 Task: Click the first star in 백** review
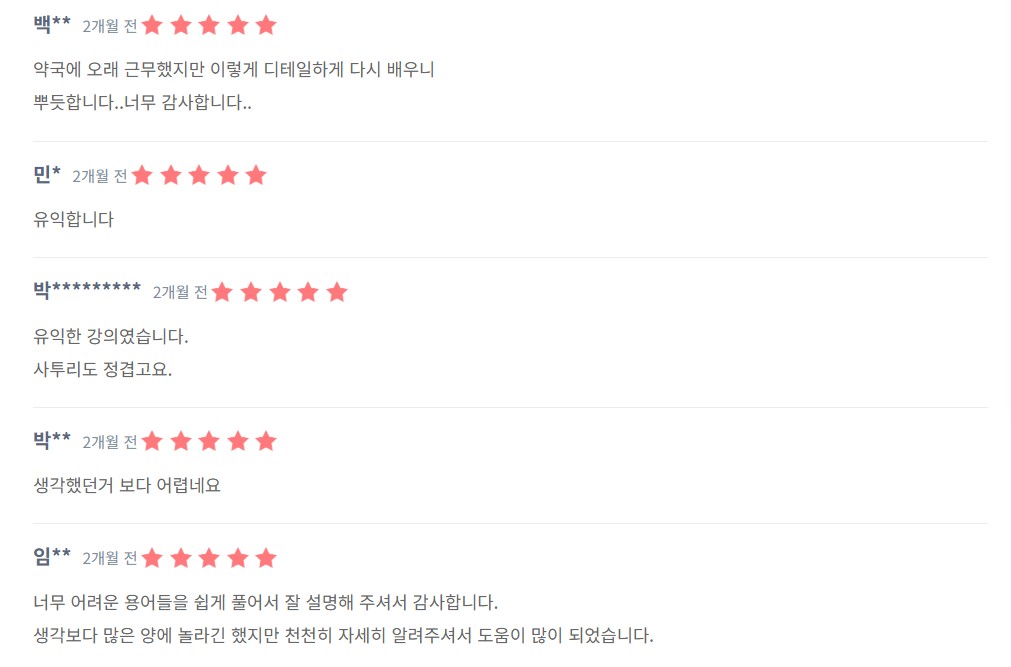[x=152, y=26]
